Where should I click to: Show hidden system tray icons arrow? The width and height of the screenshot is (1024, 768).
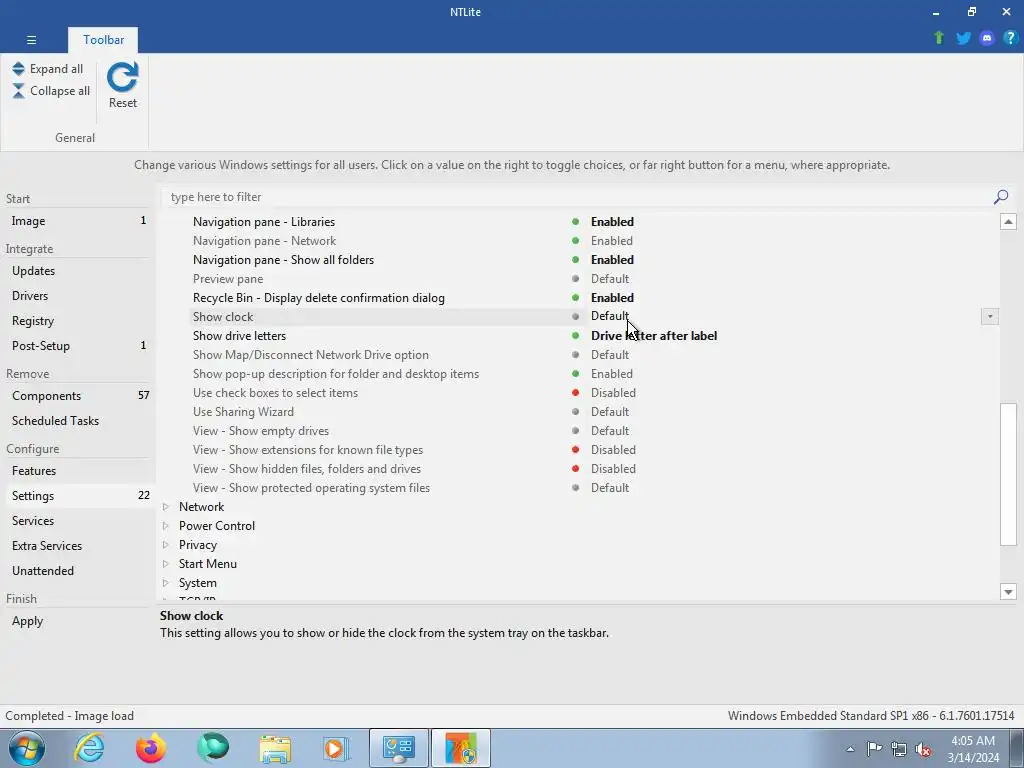pos(850,749)
